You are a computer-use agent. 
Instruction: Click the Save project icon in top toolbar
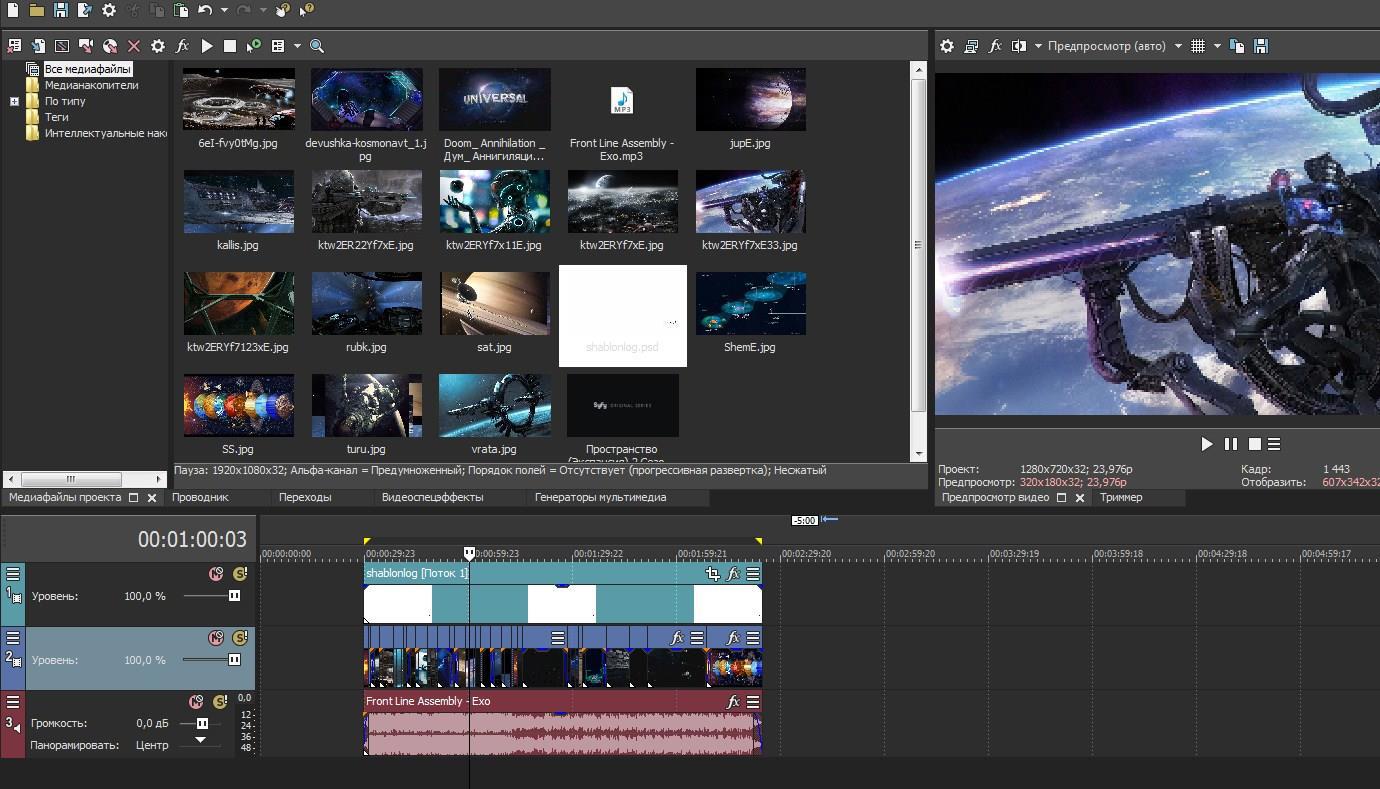pos(60,10)
